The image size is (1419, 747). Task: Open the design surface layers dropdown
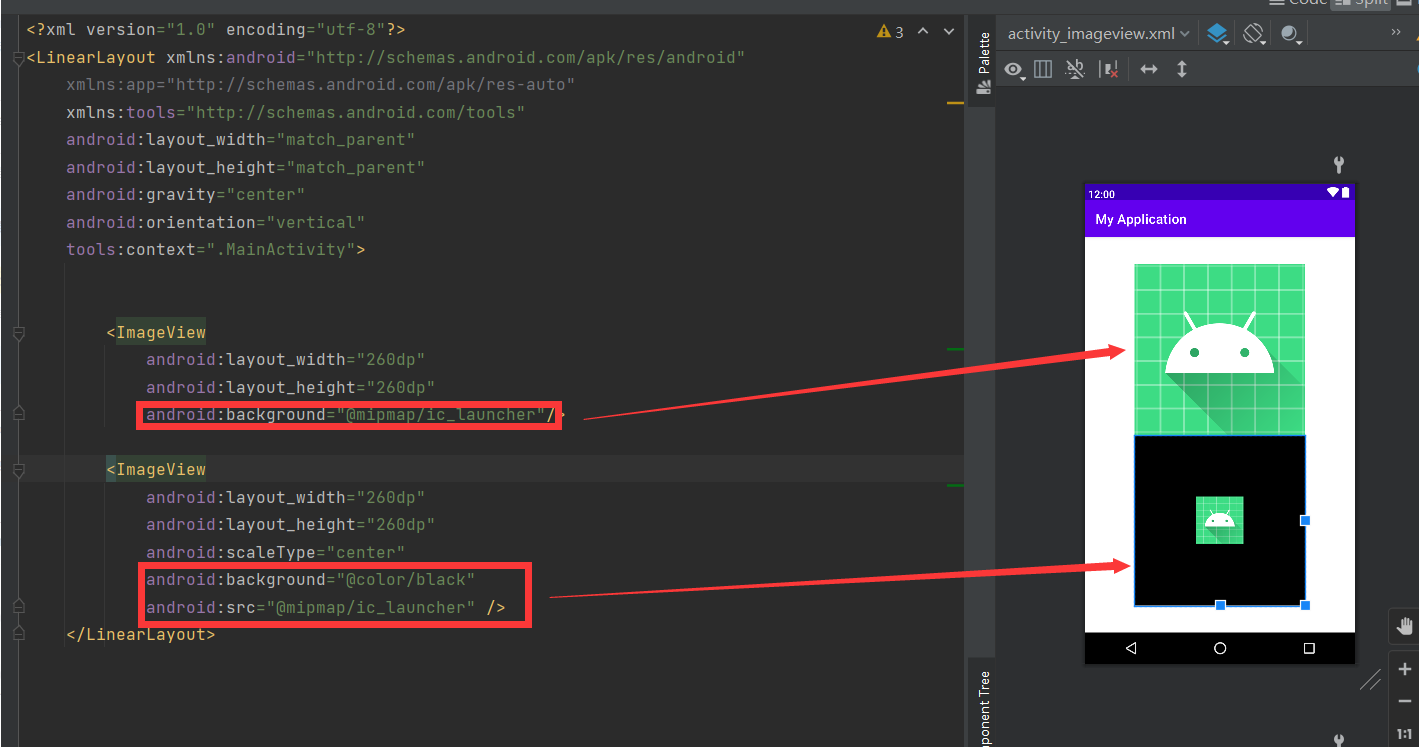(x=1217, y=34)
